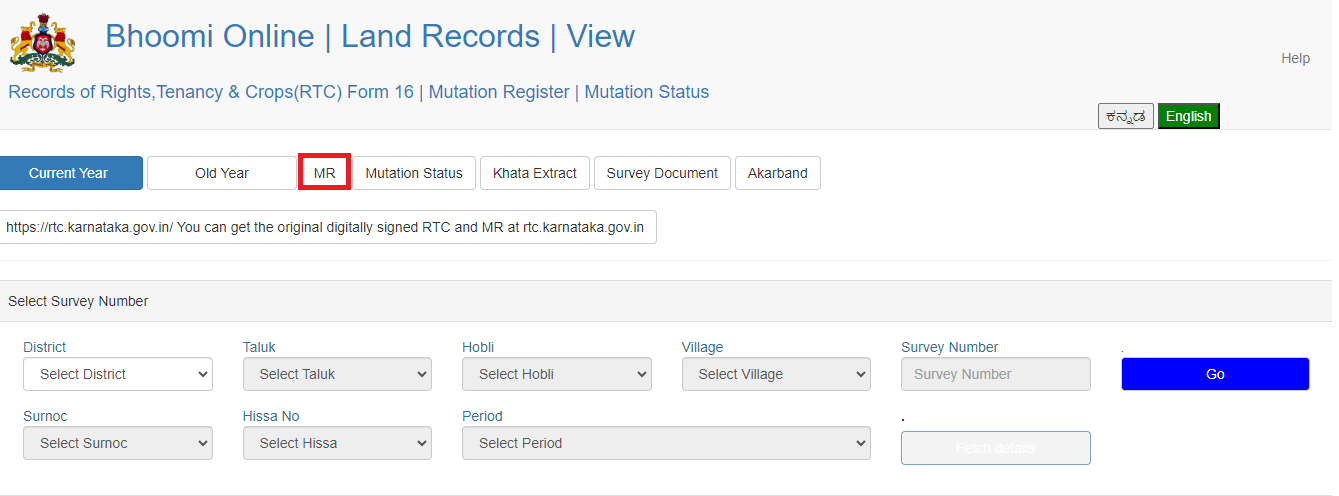The height and width of the screenshot is (496, 1339).
Task: Click the rtc.karnataka.gov.in notice box
Action: click(326, 227)
